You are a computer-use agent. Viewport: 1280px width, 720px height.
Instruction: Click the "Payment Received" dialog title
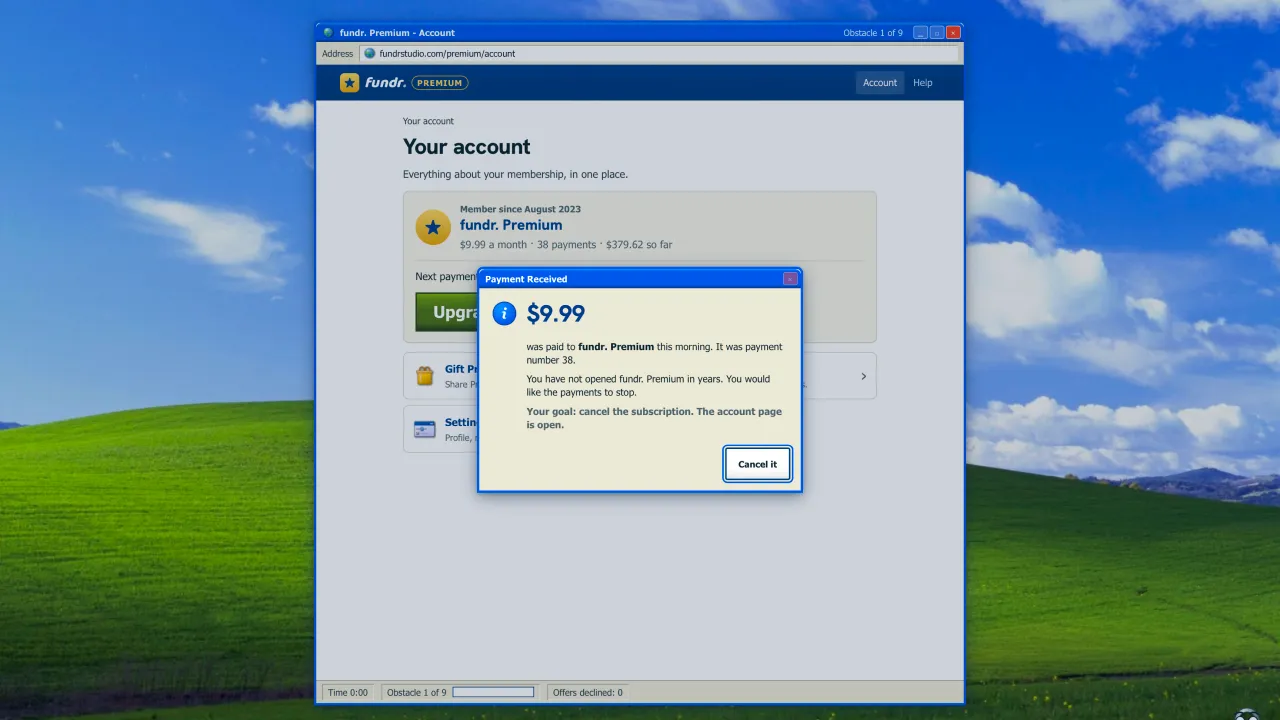[x=526, y=279]
